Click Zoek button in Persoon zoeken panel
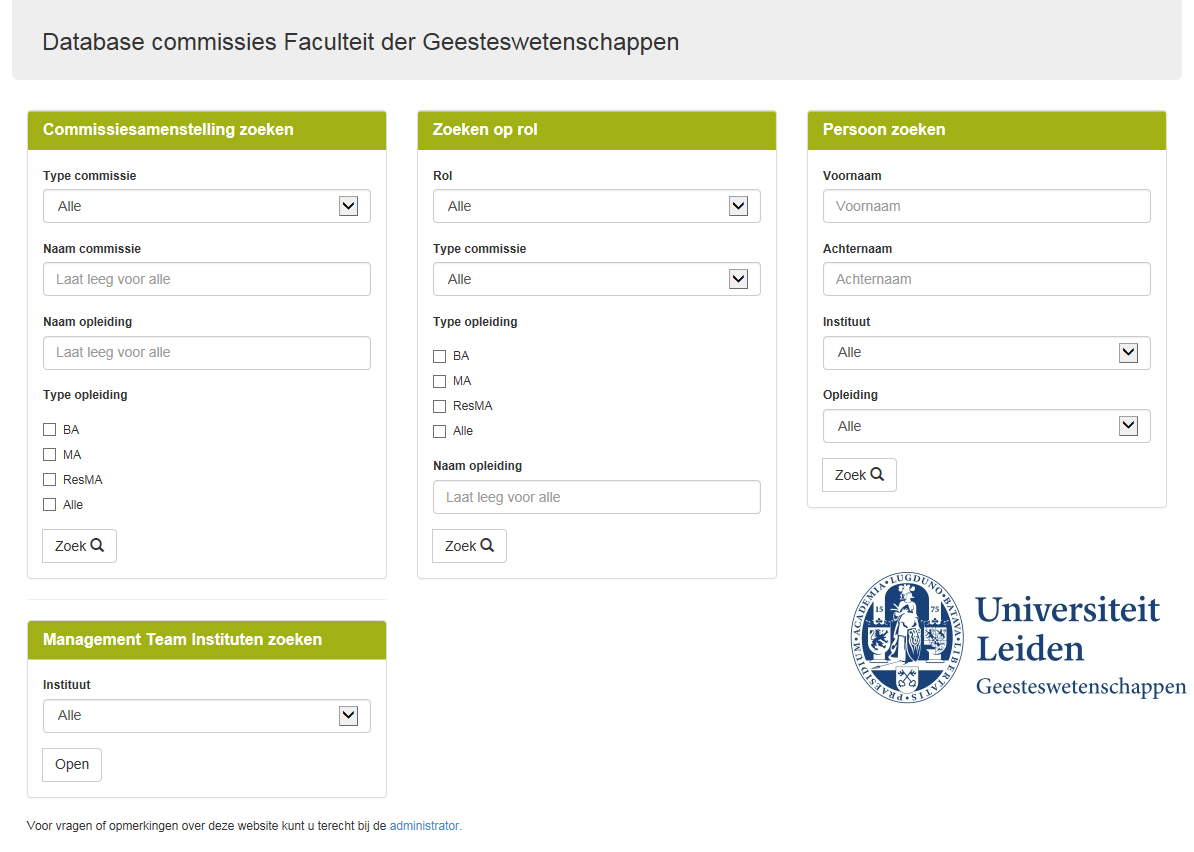The height and width of the screenshot is (852, 1194). click(x=859, y=475)
